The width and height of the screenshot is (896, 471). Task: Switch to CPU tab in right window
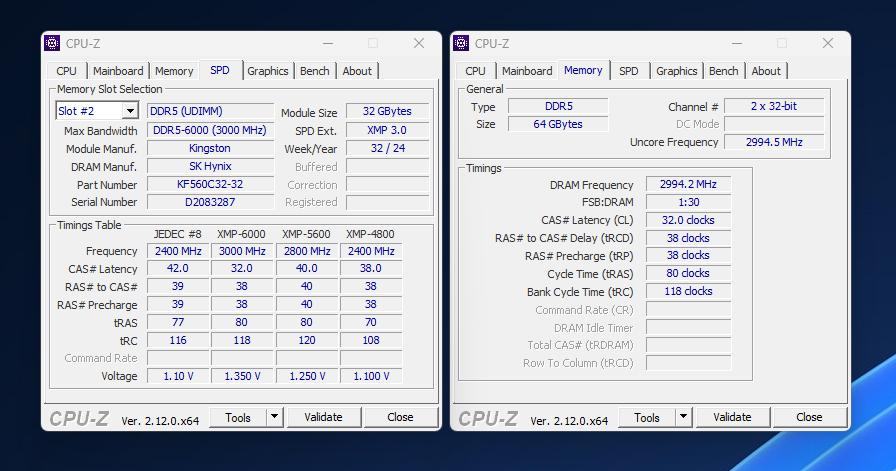point(475,71)
